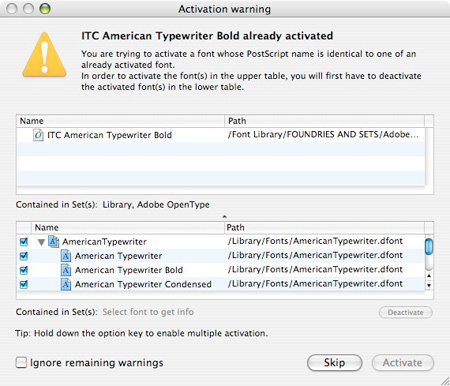
Task: Click the green zoom window button
Action: (x=45, y=8)
